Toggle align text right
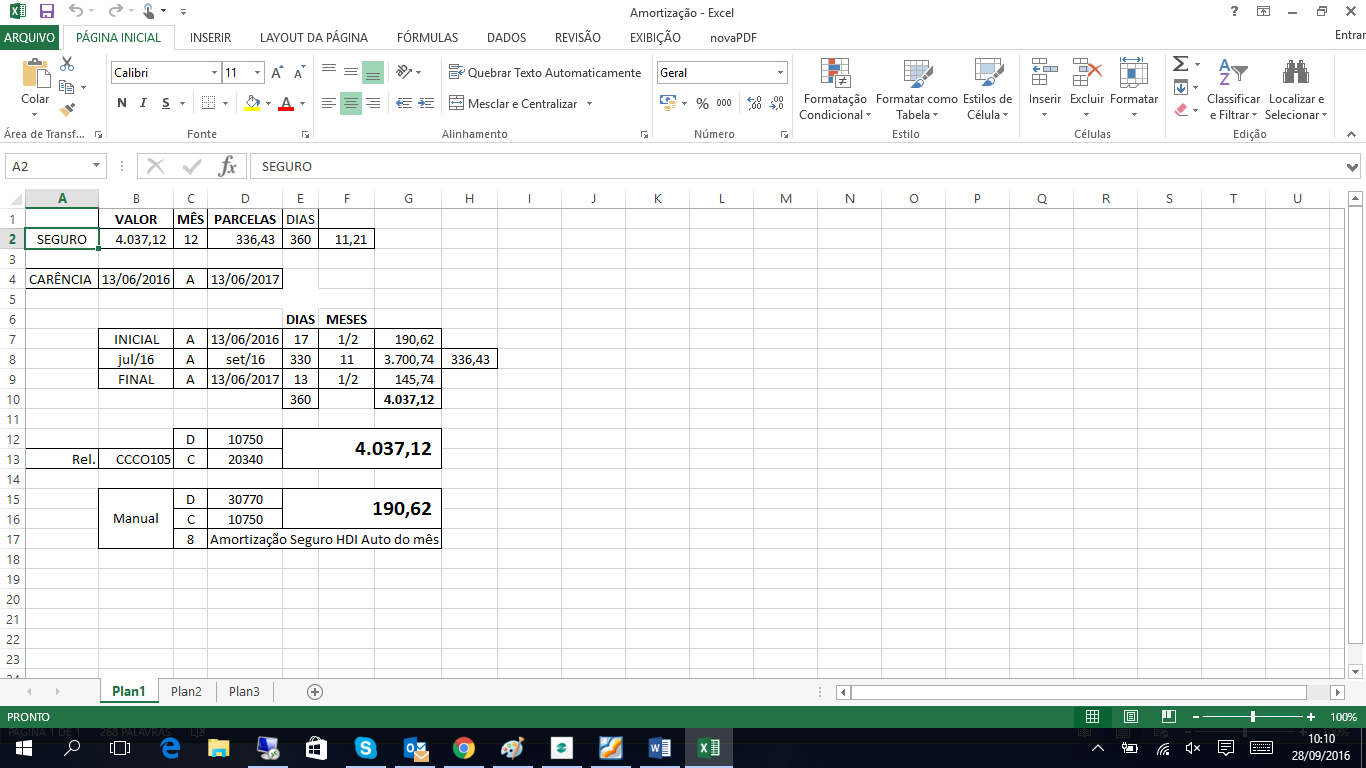The image size is (1366, 768). tap(373, 103)
